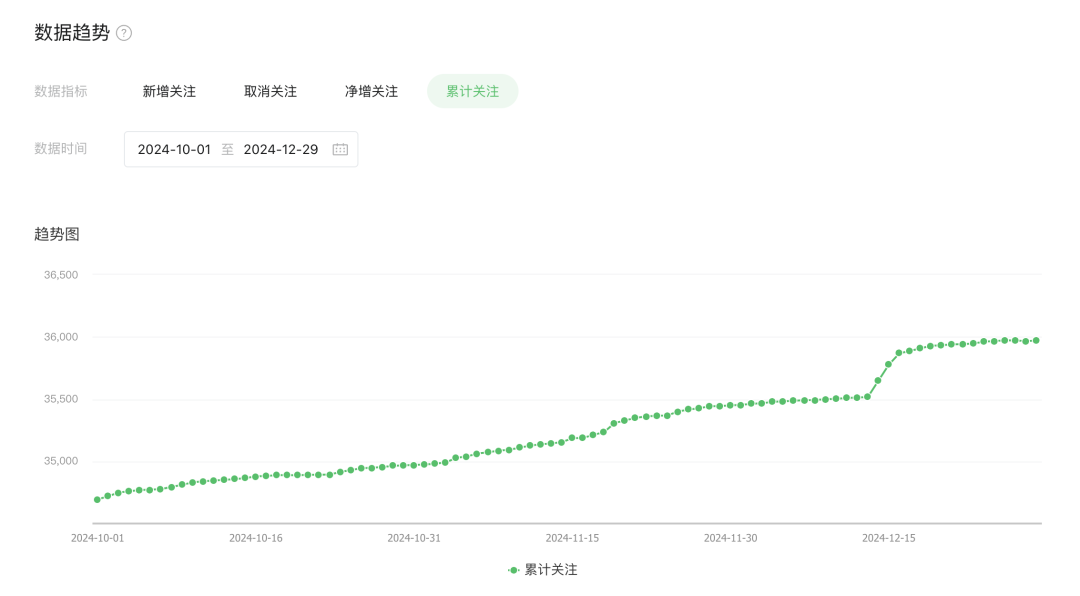
Task: Click the last data point on the trend line
Action: click(x=1036, y=341)
